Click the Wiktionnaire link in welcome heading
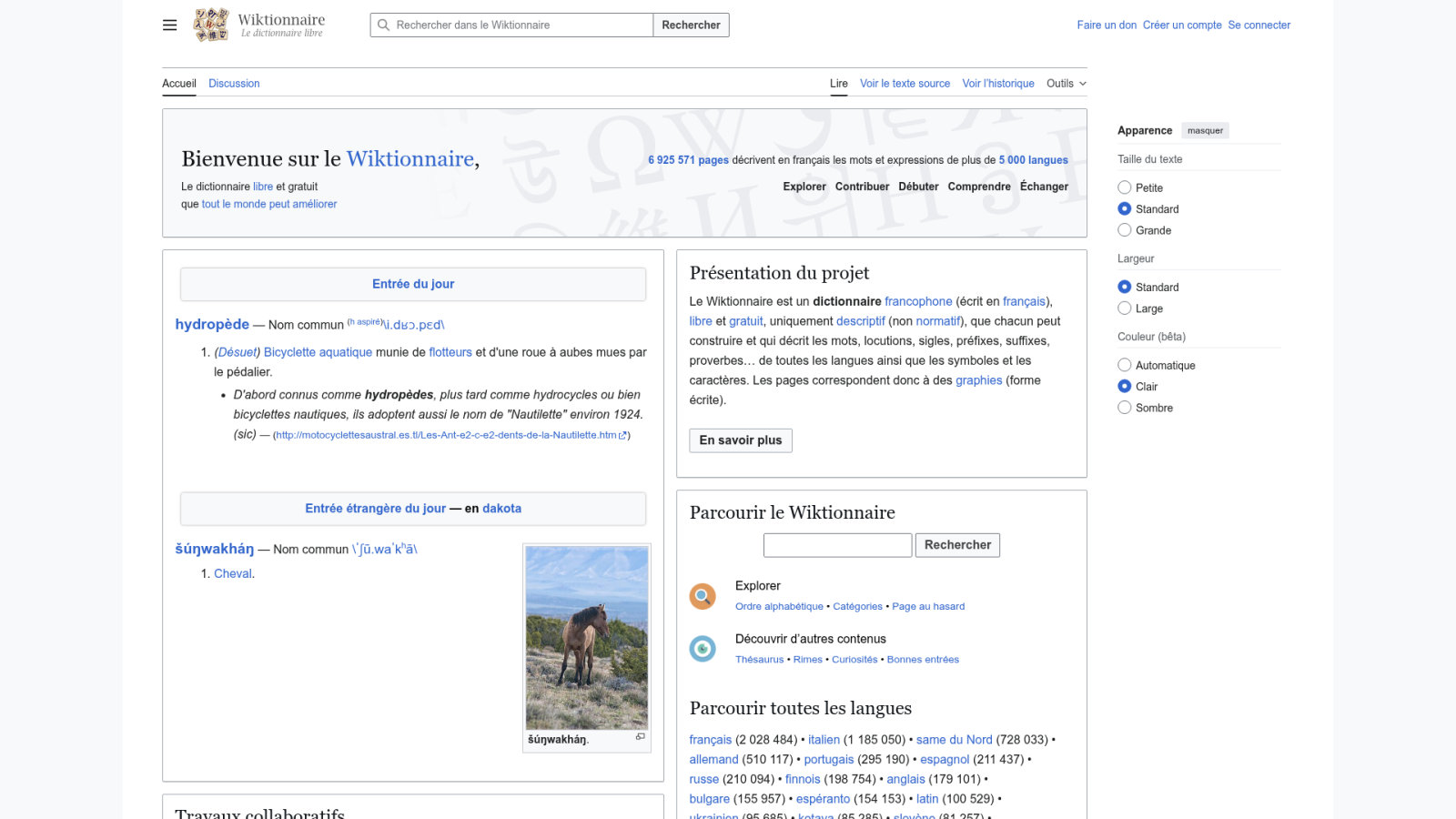1456x819 pixels. click(x=410, y=158)
